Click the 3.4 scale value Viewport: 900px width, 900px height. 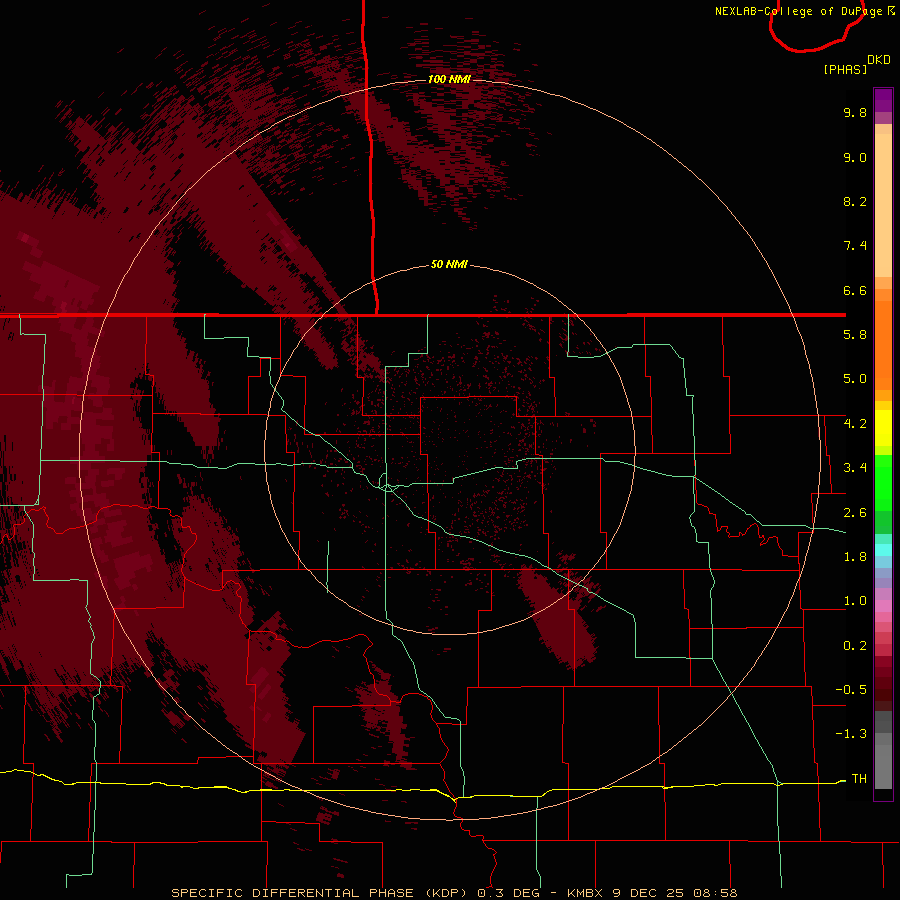(x=855, y=468)
